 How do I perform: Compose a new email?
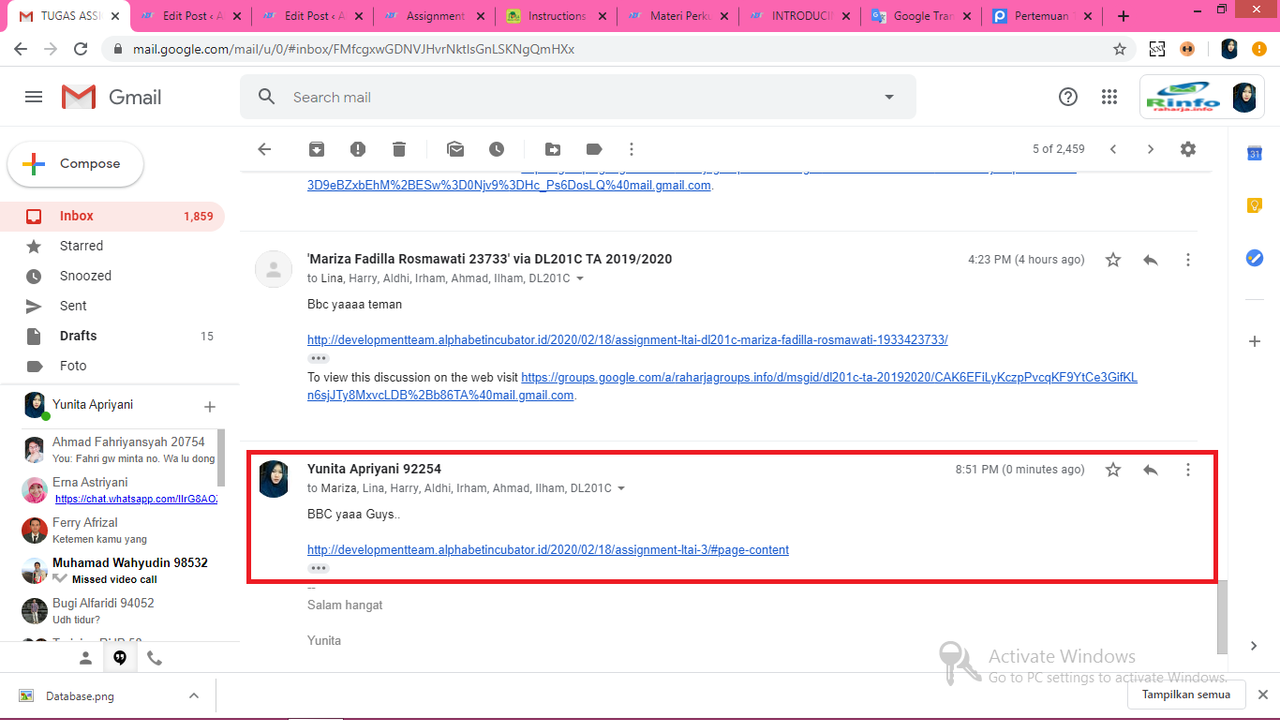(x=76, y=164)
